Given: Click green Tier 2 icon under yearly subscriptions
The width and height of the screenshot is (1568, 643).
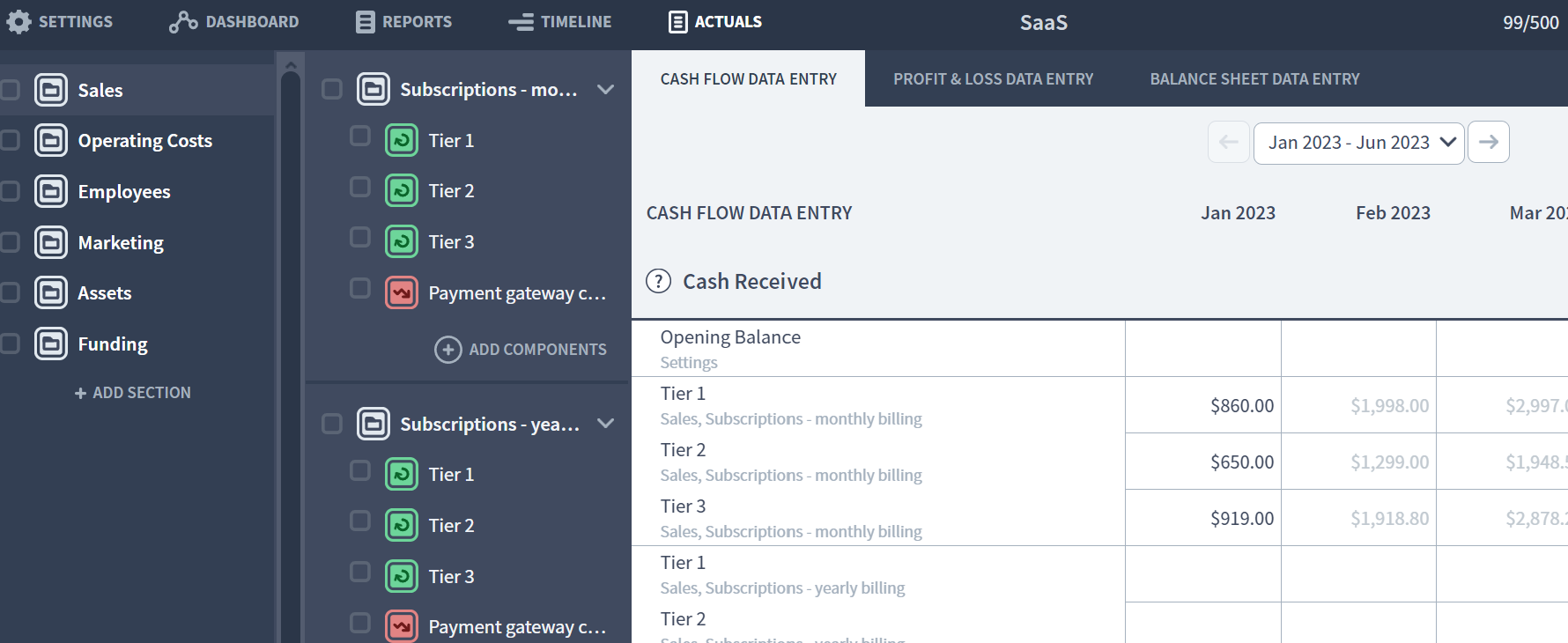Looking at the screenshot, I should 402,525.
